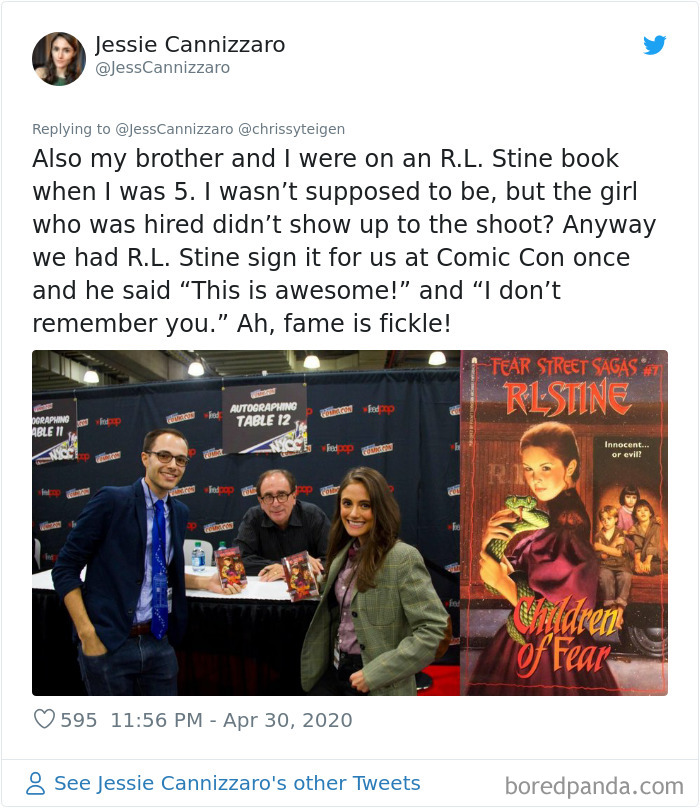Click the R.L. Stine title on book cover
The width and height of the screenshot is (700, 808).
(x=567, y=398)
